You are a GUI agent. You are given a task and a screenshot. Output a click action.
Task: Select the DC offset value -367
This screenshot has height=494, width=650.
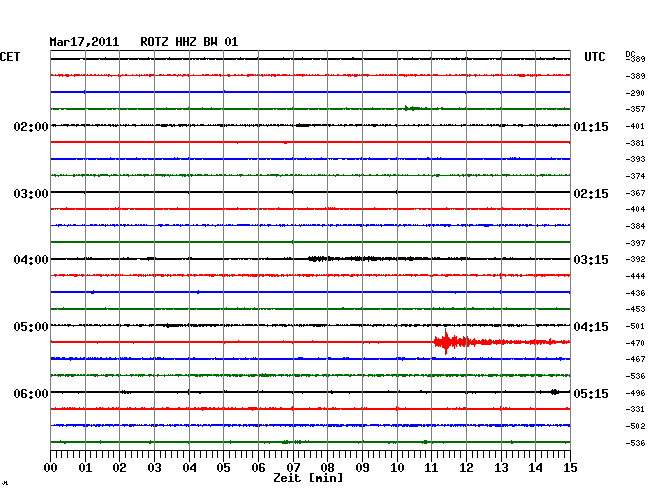pyautogui.click(x=635, y=193)
